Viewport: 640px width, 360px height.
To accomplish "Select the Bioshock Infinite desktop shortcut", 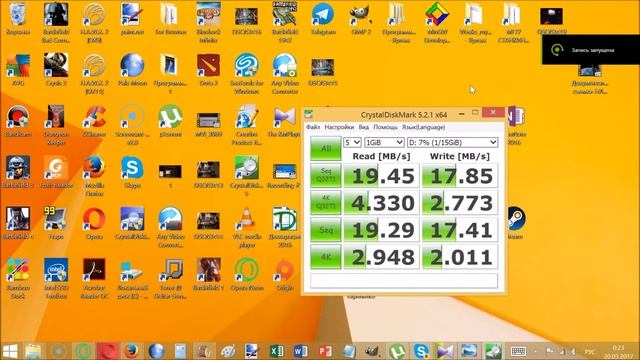I will pyautogui.click(x=209, y=22).
